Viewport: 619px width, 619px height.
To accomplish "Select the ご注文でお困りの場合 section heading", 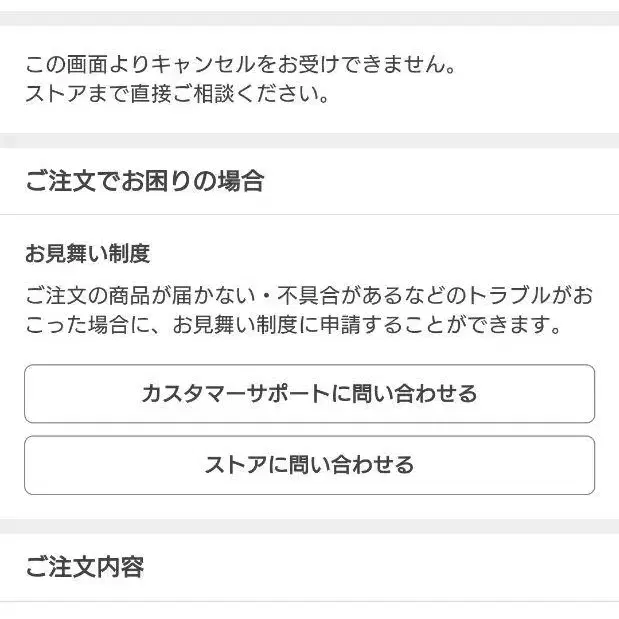I will tap(145, 181).
